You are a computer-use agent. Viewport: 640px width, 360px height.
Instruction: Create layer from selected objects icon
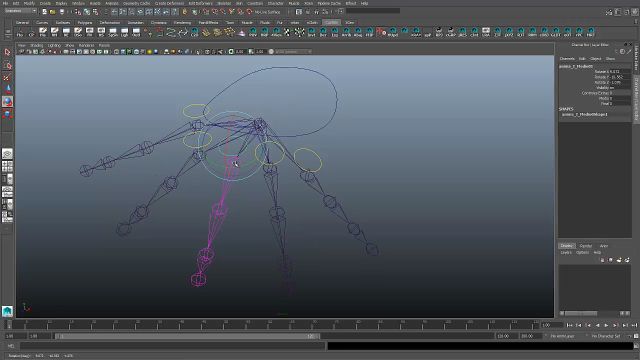coord(627,260)
